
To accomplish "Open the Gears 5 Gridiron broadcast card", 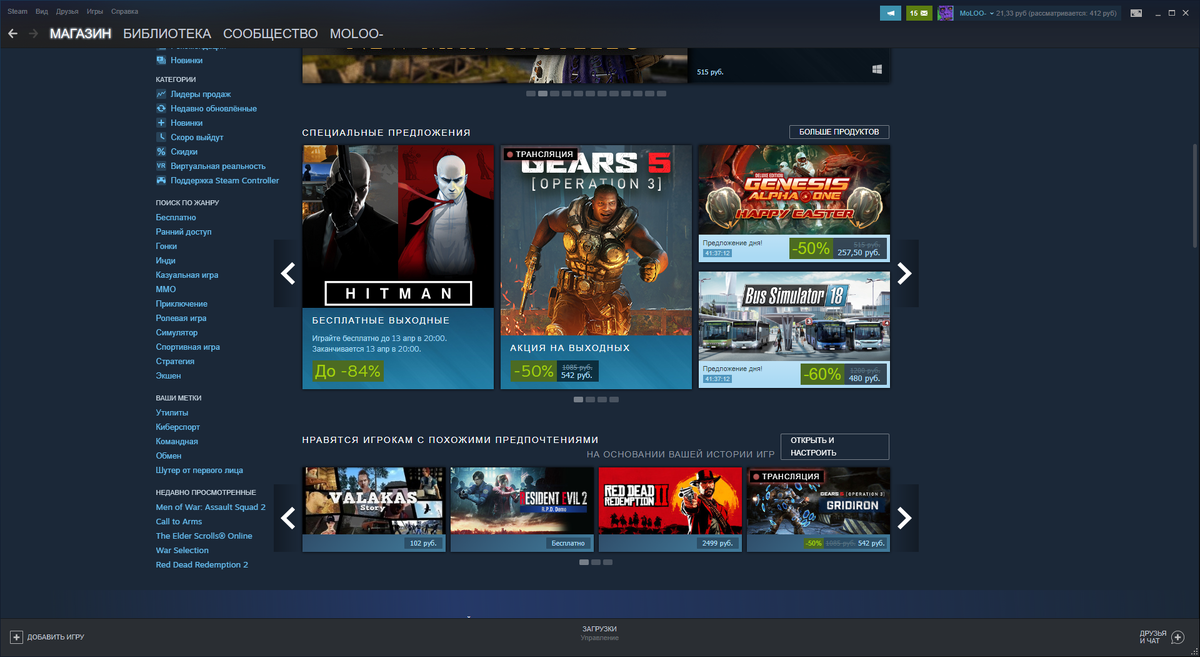I will (x=818, y=510).
